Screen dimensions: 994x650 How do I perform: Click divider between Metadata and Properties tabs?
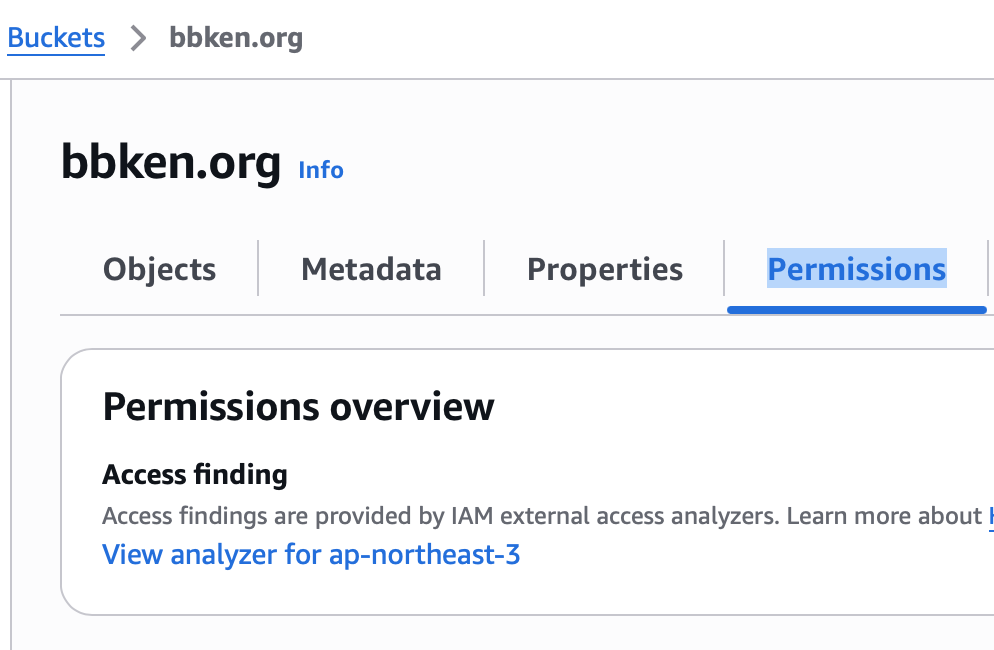click(x=484, y=268)
